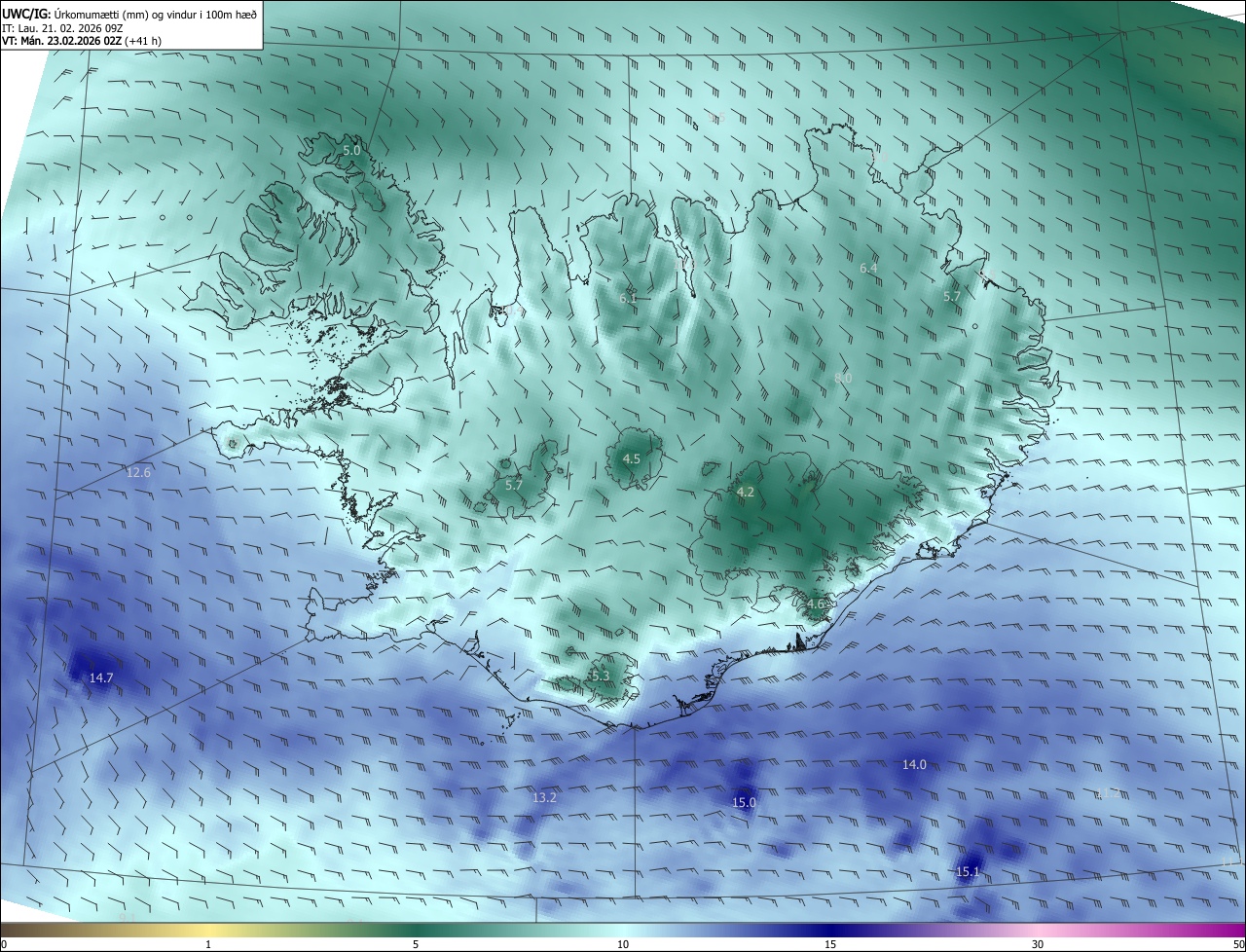
Task: Click the '30' tick on the color scale
Action: click(1038, 944)
